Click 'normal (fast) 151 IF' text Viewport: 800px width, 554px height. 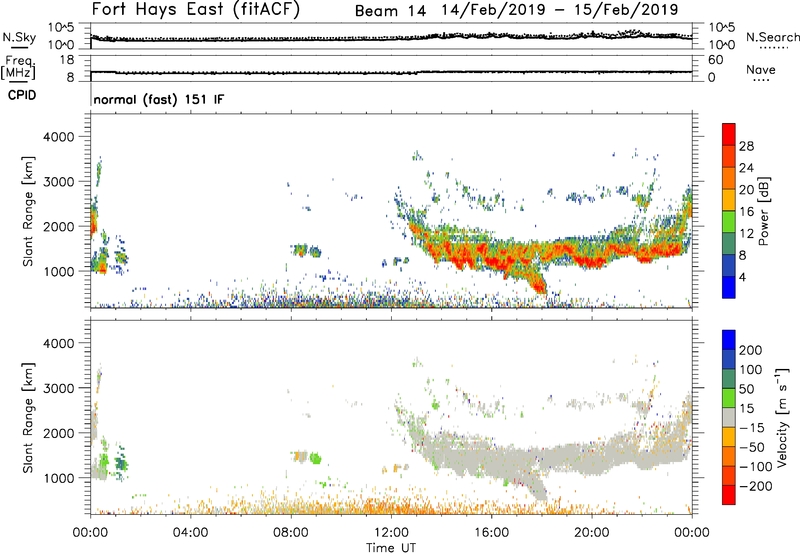tap(159, 99)
